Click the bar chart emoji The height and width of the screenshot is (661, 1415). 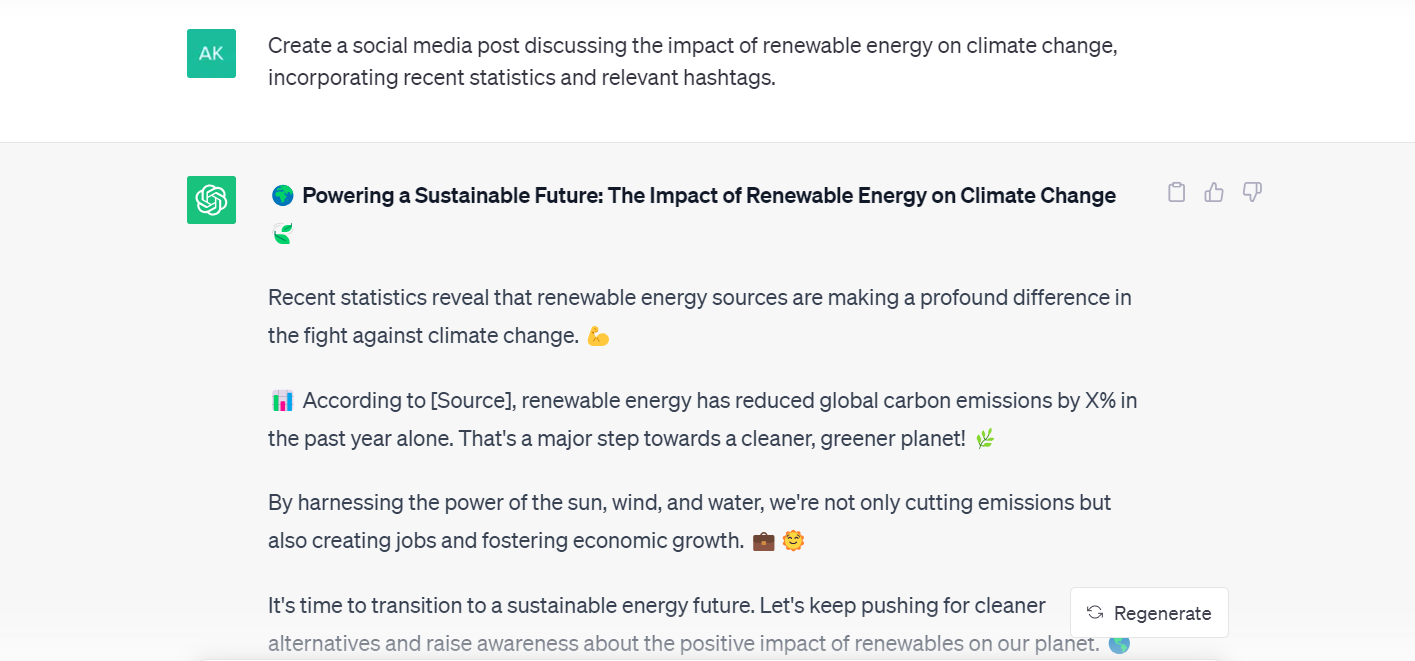click(x=283, y=401)
